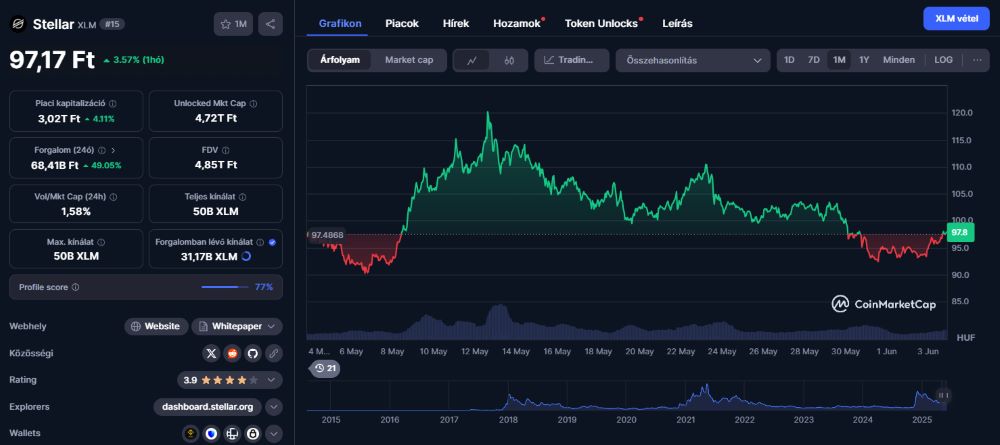Open Stellar's GitHub repository icon
Screen dimensions: 1000x445
(252, 353)
